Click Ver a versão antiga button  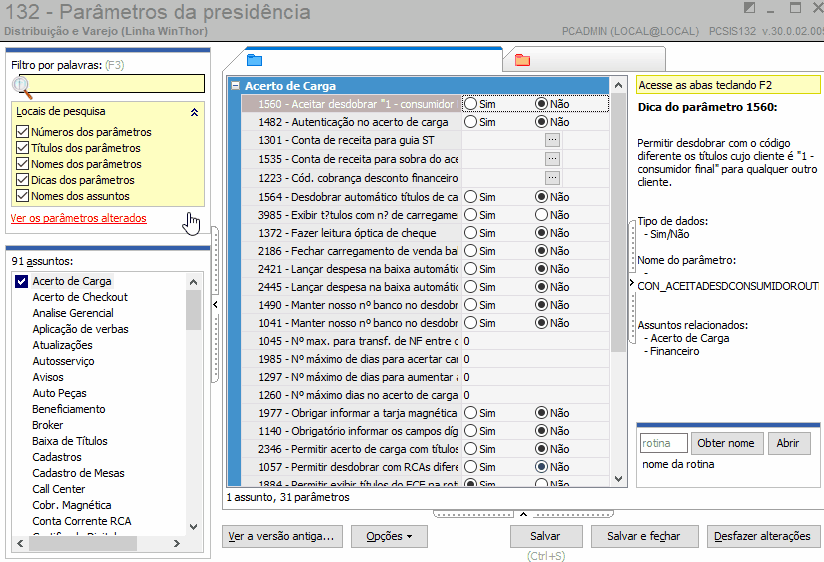coord(282,536)
